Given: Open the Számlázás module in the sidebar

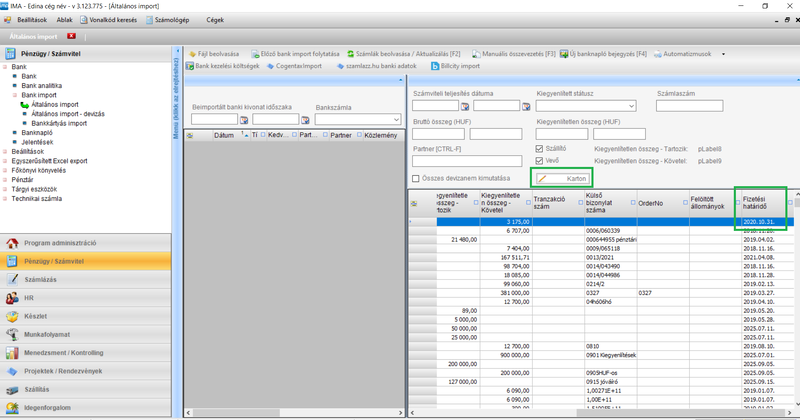Looking at the screenshot, I should coord(42,280).
